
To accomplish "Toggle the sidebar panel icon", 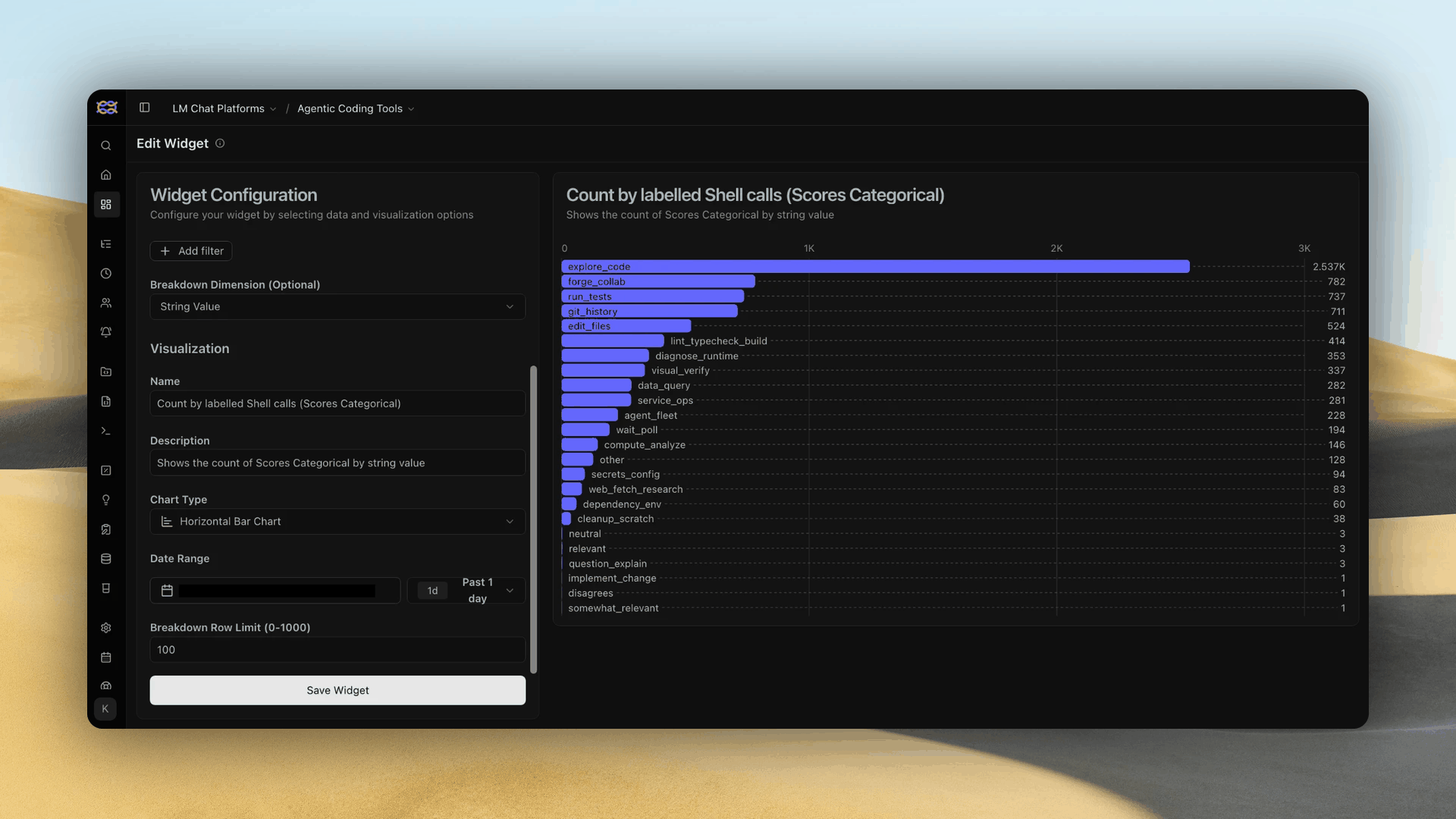I will point(144,108).
